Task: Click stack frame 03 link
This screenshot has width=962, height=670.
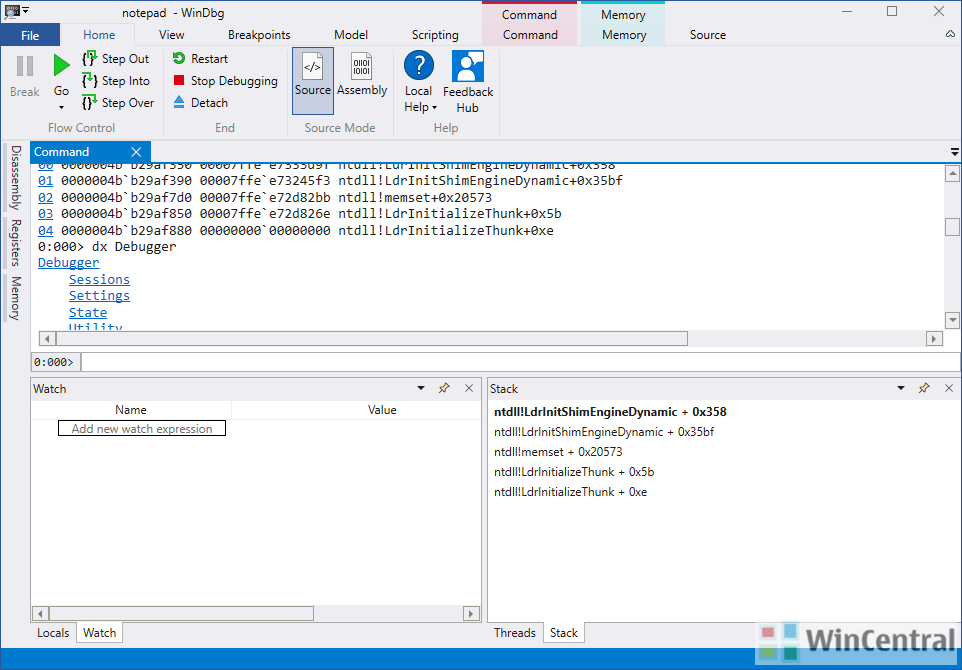Action: pos(45,214)
